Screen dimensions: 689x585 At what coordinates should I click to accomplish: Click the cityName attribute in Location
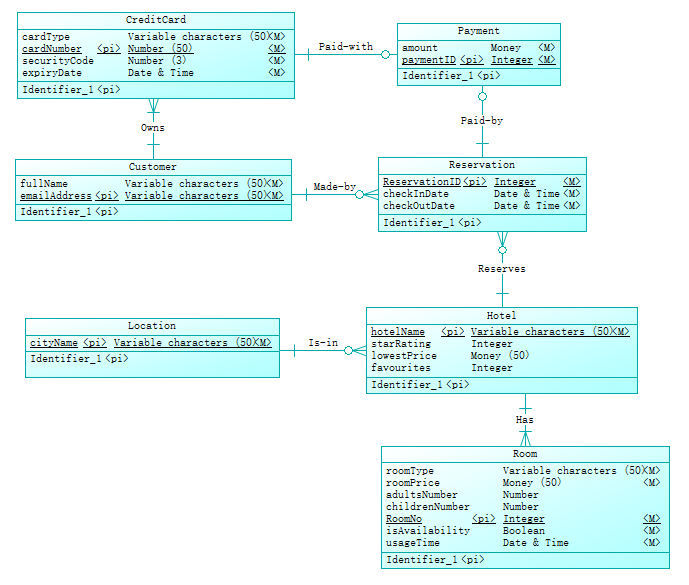[54, 343]
